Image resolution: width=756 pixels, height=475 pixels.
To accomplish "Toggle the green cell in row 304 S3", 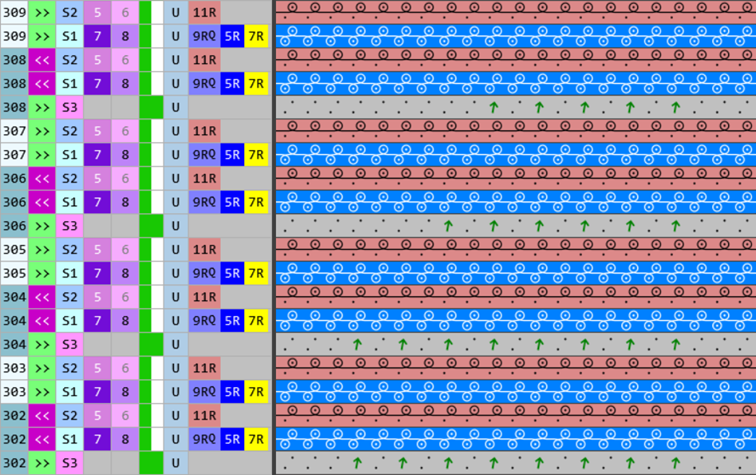I will (x=151, y=345).
